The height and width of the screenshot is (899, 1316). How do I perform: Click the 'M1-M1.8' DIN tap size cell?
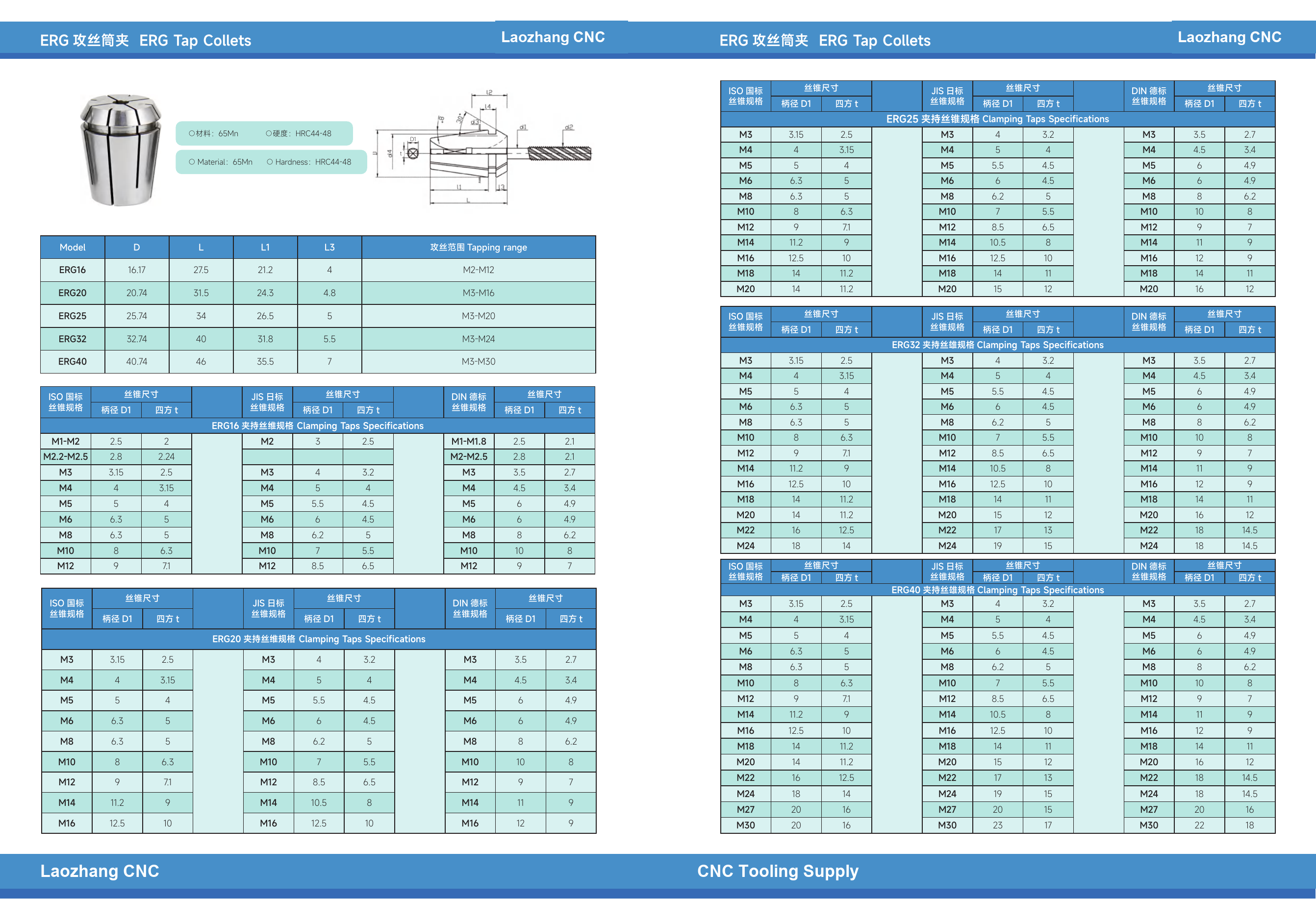point(469,442)
